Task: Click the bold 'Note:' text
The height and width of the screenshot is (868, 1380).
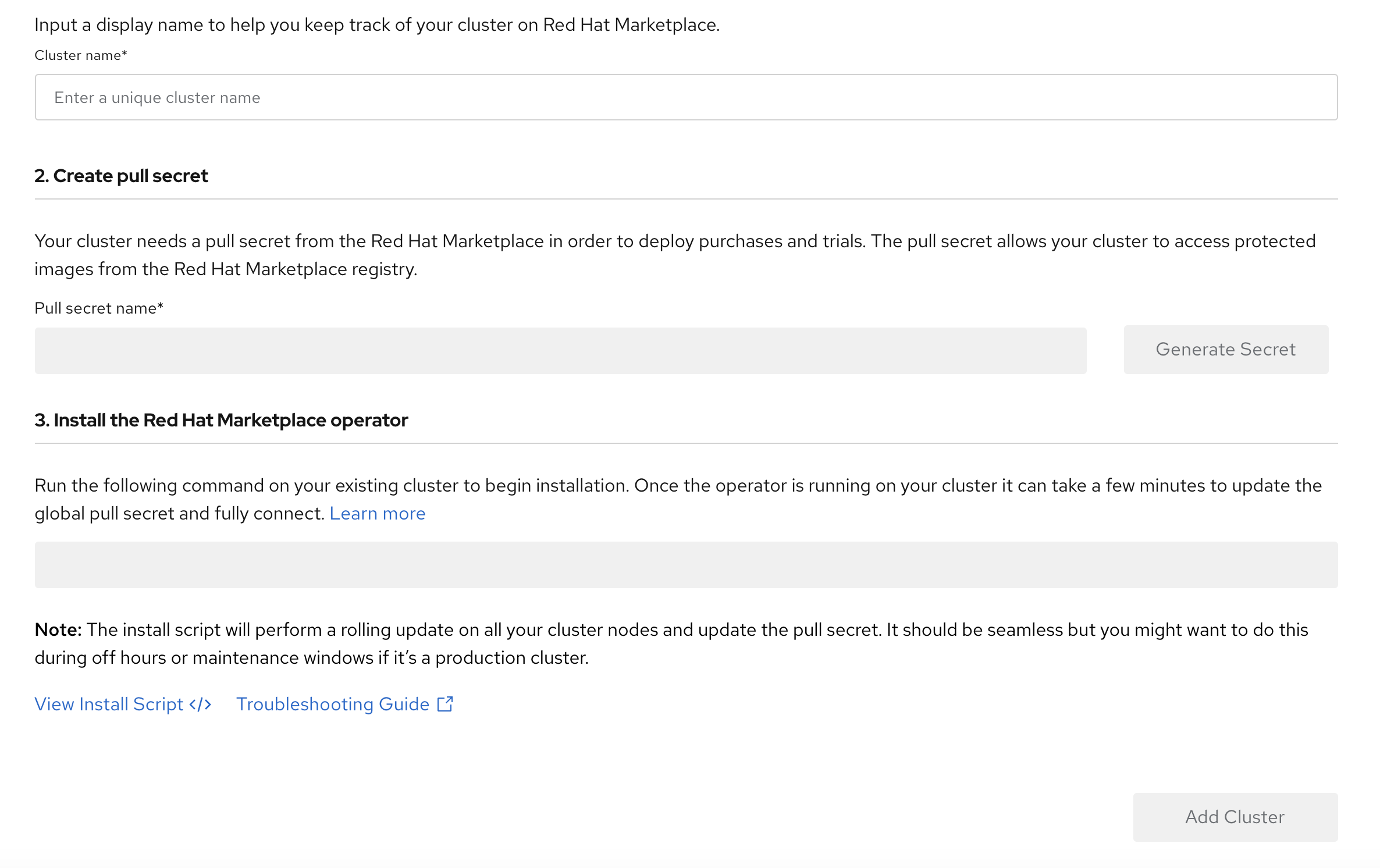Action: coord(58,630)
